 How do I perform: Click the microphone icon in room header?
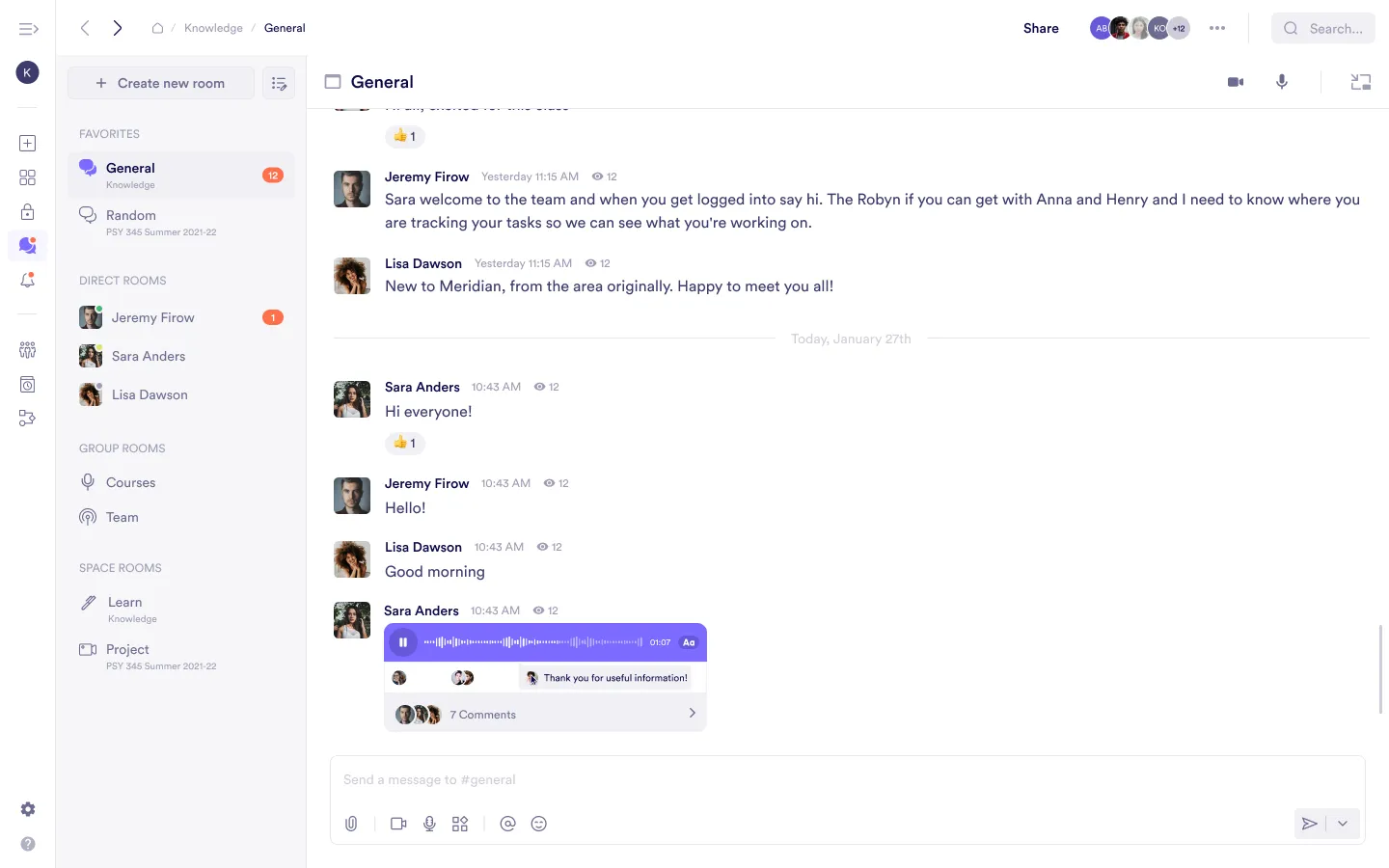(1282, 82)
